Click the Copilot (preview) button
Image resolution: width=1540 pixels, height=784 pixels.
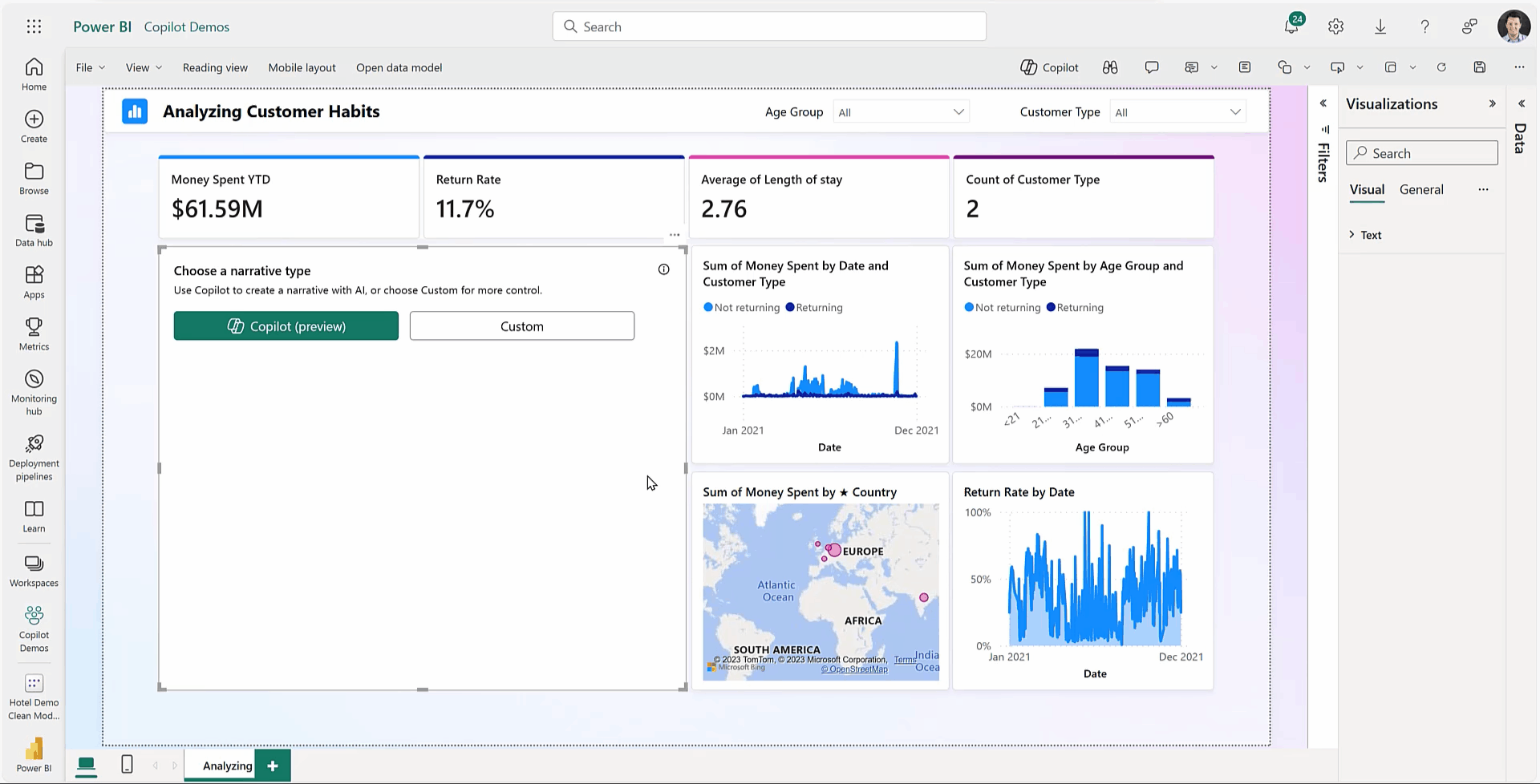click(286, 326)
